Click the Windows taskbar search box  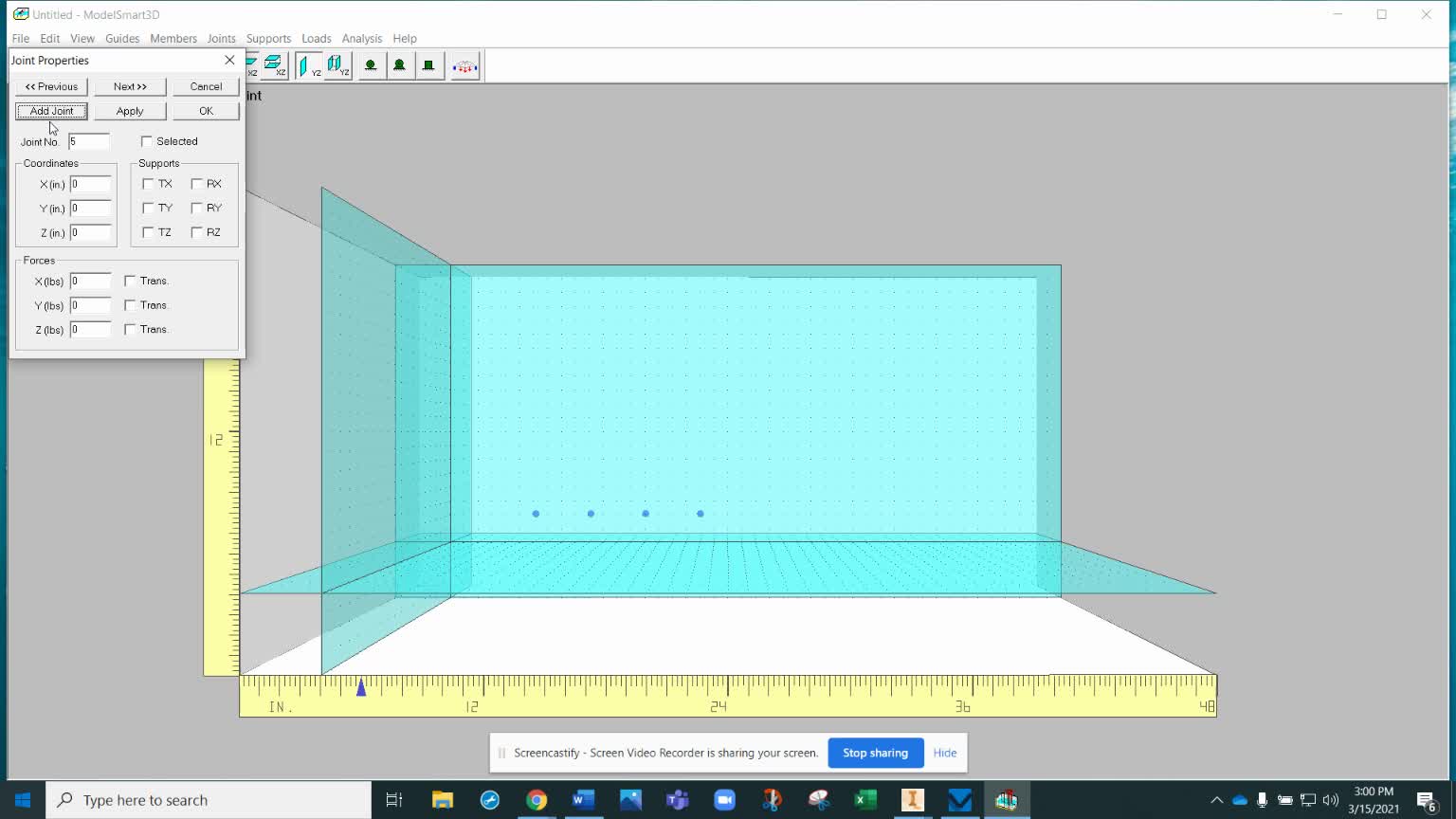pos(209,800)
